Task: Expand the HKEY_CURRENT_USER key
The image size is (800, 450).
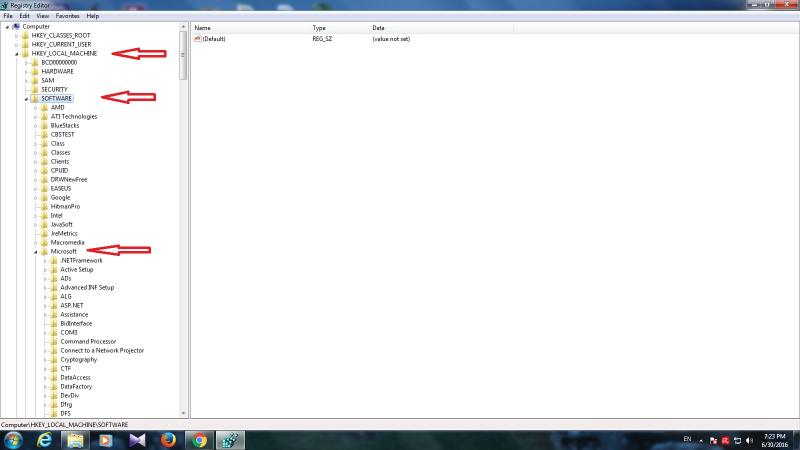Action: coord(16,45)
